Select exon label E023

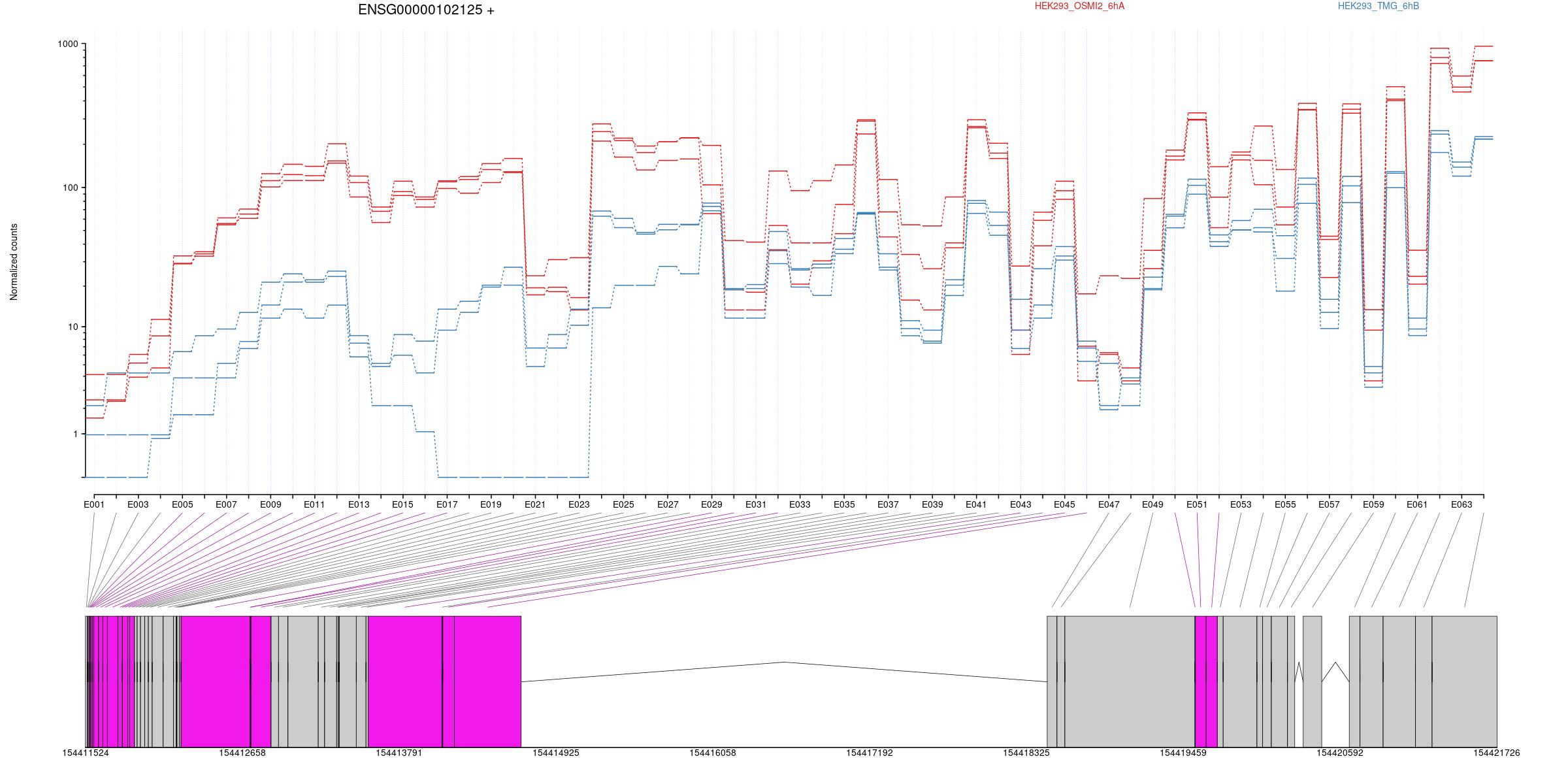579,504
